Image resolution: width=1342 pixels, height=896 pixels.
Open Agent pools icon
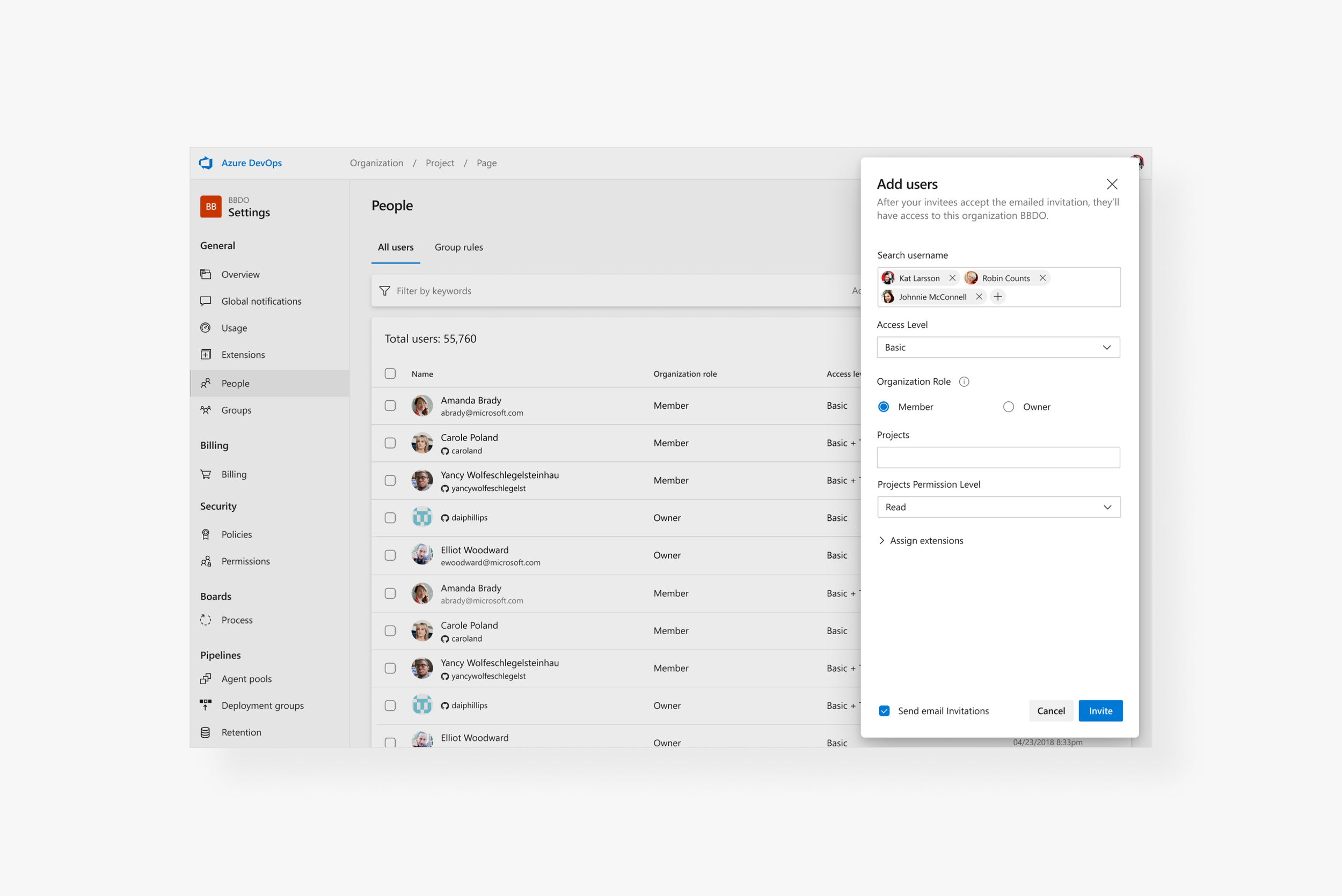206,679
